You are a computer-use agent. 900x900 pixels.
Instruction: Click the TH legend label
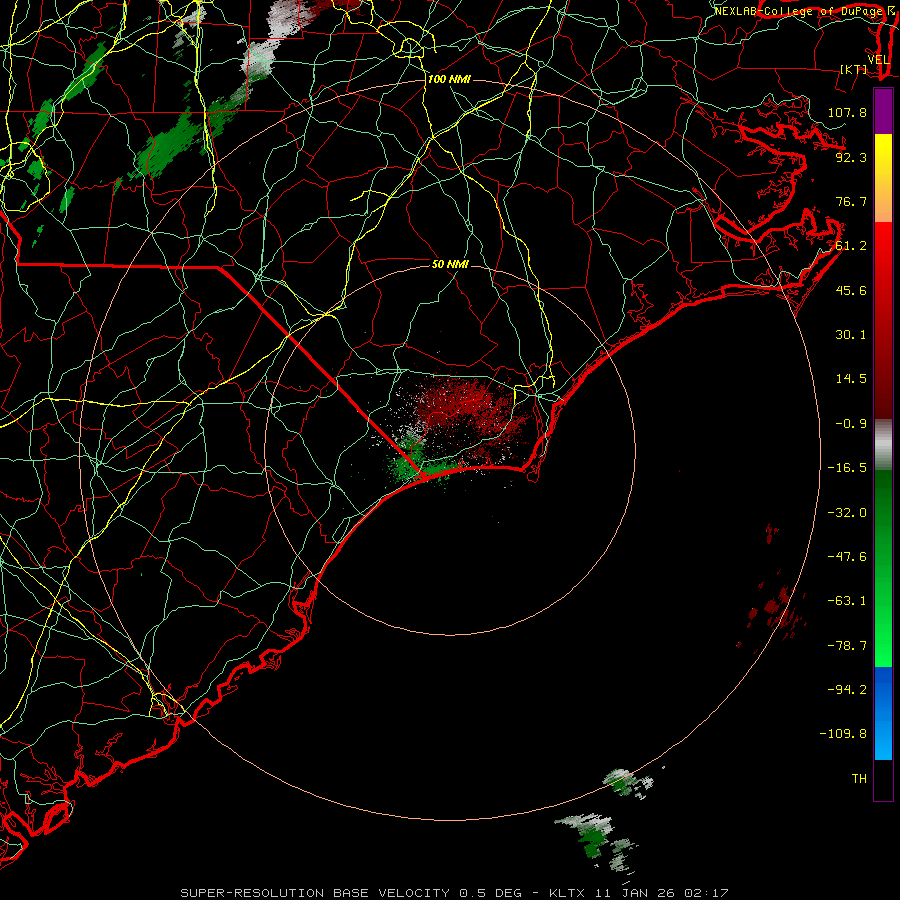click(859, 779)
